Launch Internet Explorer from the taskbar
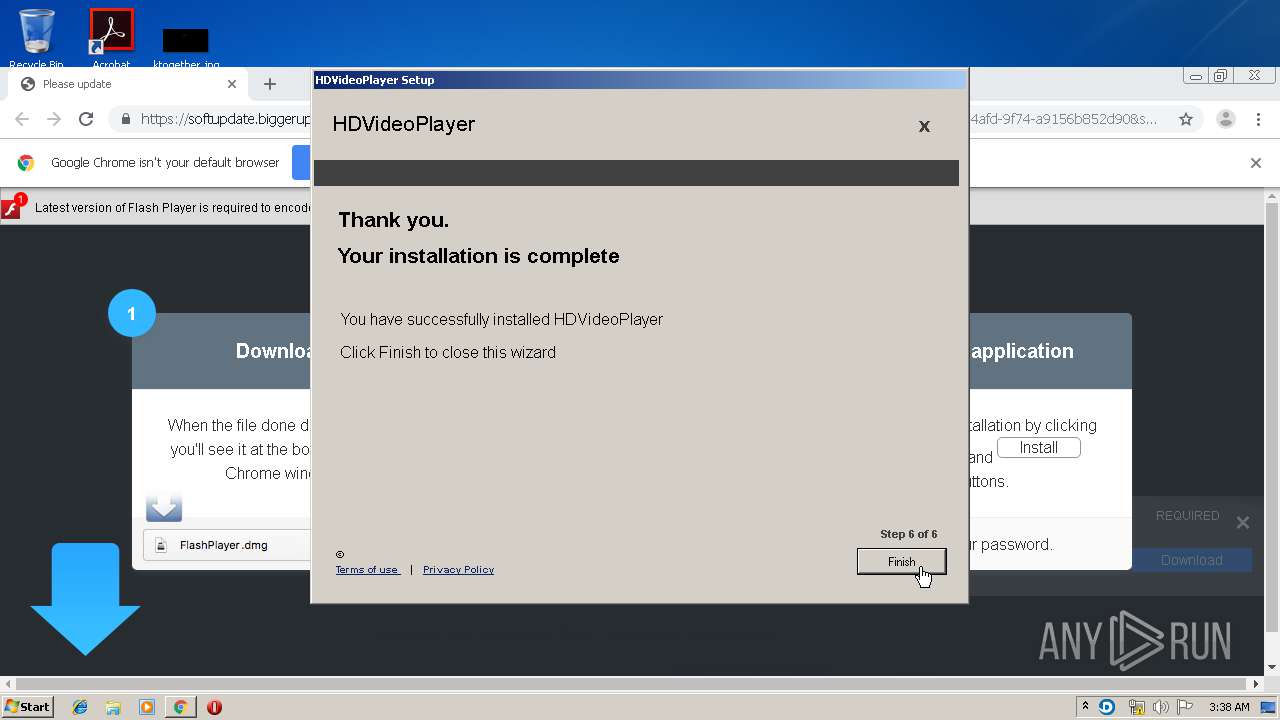The width and height of the screenshot is (1280, 720). point(80,707)
